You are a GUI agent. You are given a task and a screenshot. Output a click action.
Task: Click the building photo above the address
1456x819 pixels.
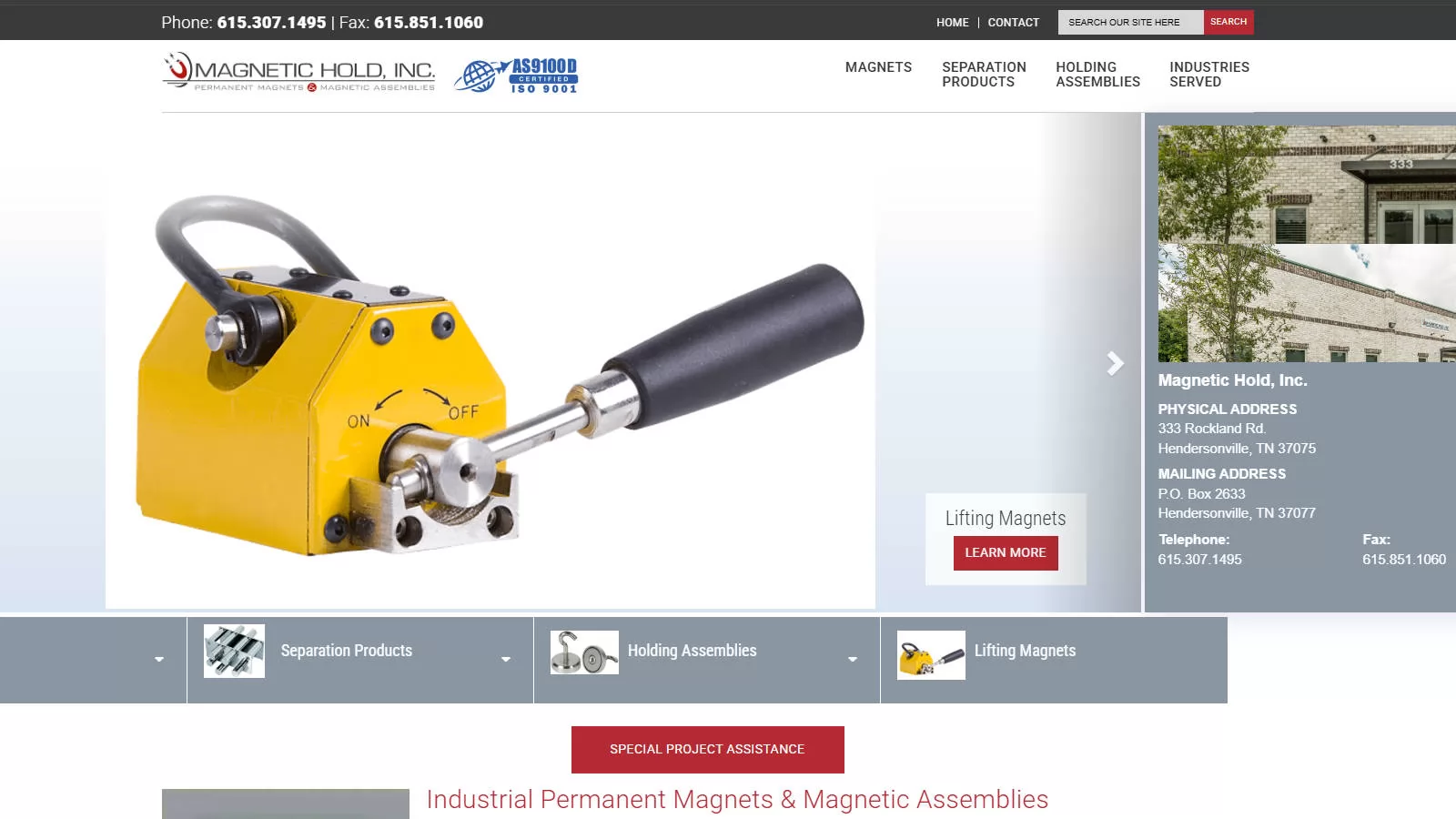coord(1301,241)
